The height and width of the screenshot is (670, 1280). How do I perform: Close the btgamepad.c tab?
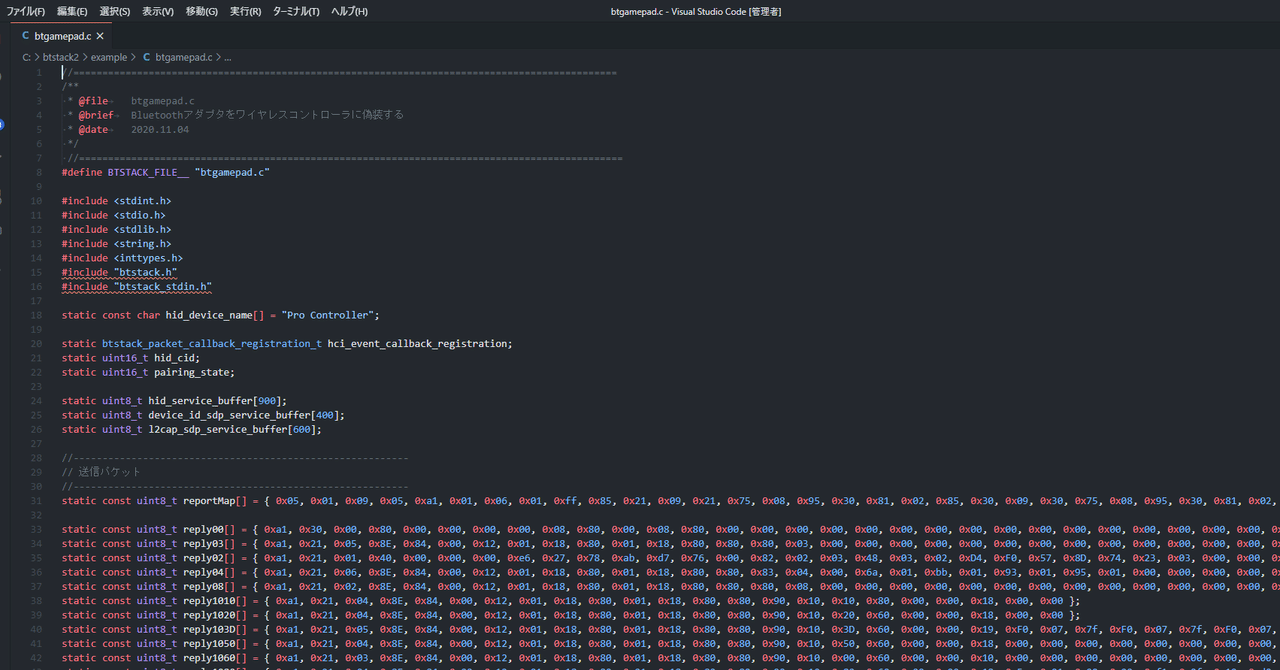point(100,36)
